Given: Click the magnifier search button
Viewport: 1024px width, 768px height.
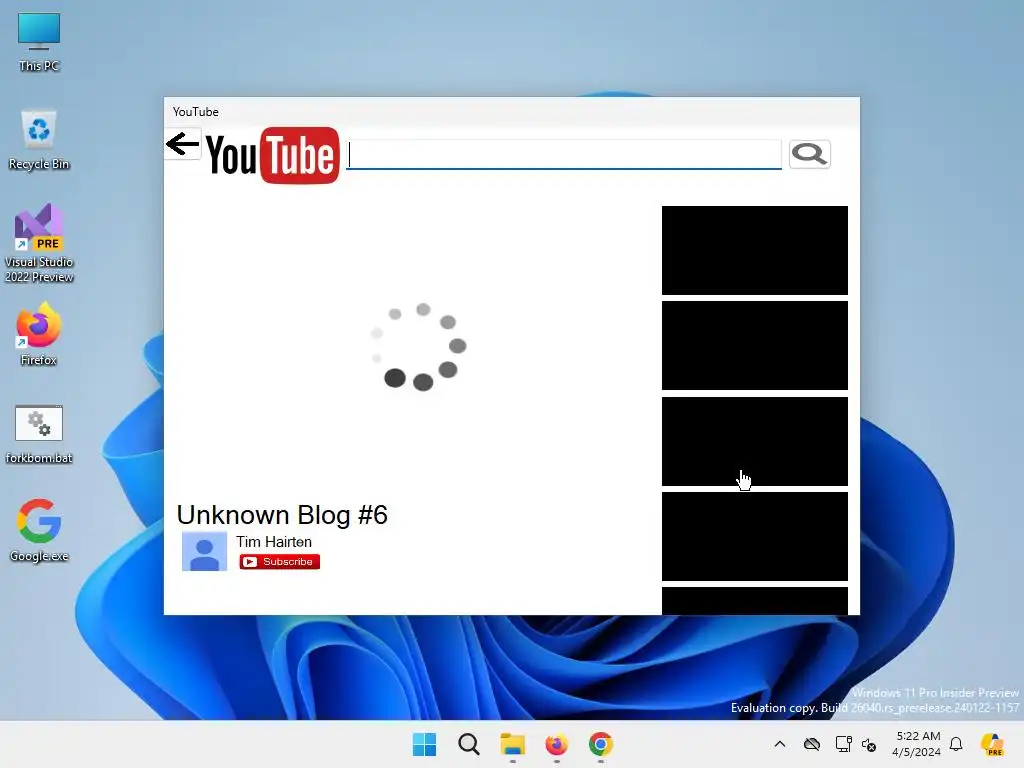Looking at the screenshot, I should pyautogui.click(x=809, y=154).
